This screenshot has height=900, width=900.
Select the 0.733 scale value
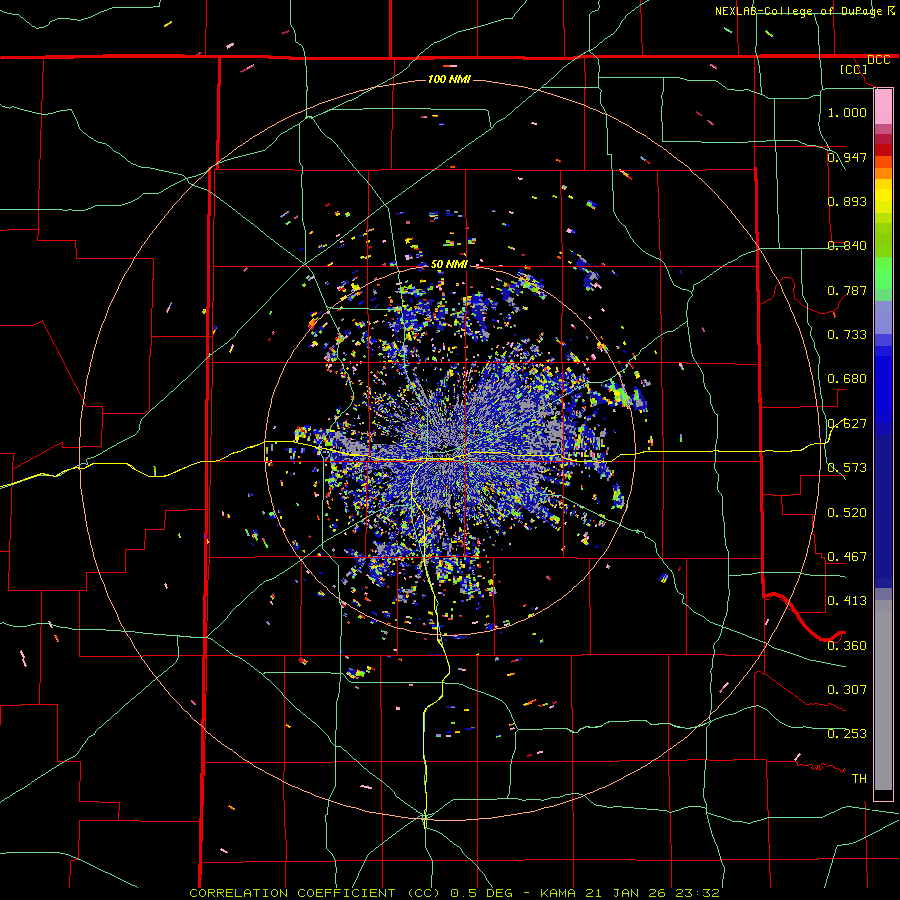847,334
